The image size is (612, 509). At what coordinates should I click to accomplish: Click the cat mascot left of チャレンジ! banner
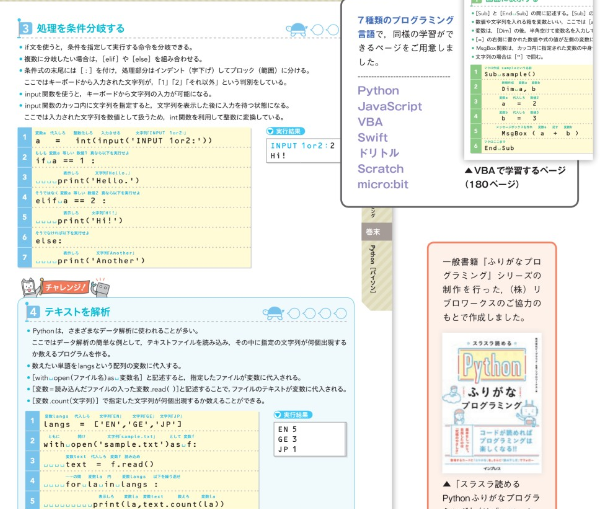29,287
